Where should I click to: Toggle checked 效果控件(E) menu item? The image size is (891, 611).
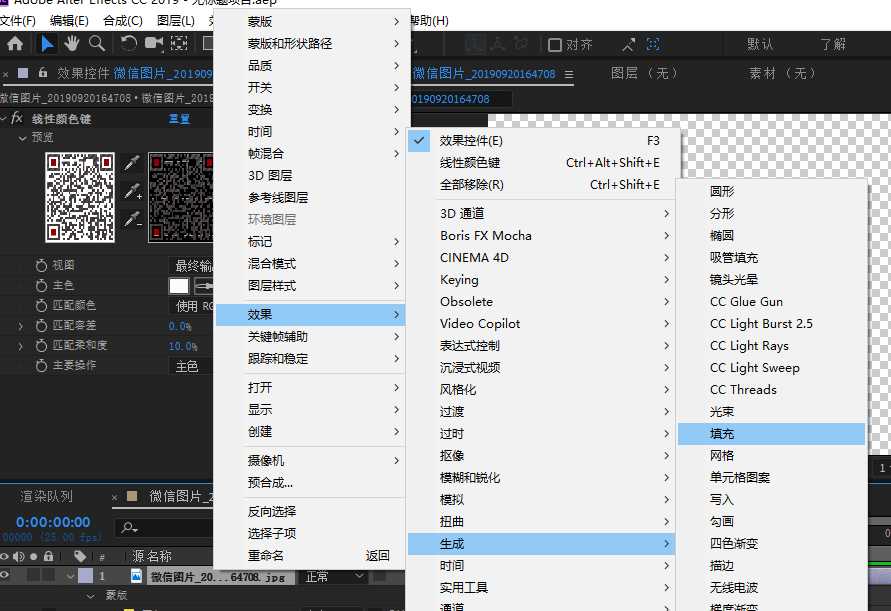(542, 141)
